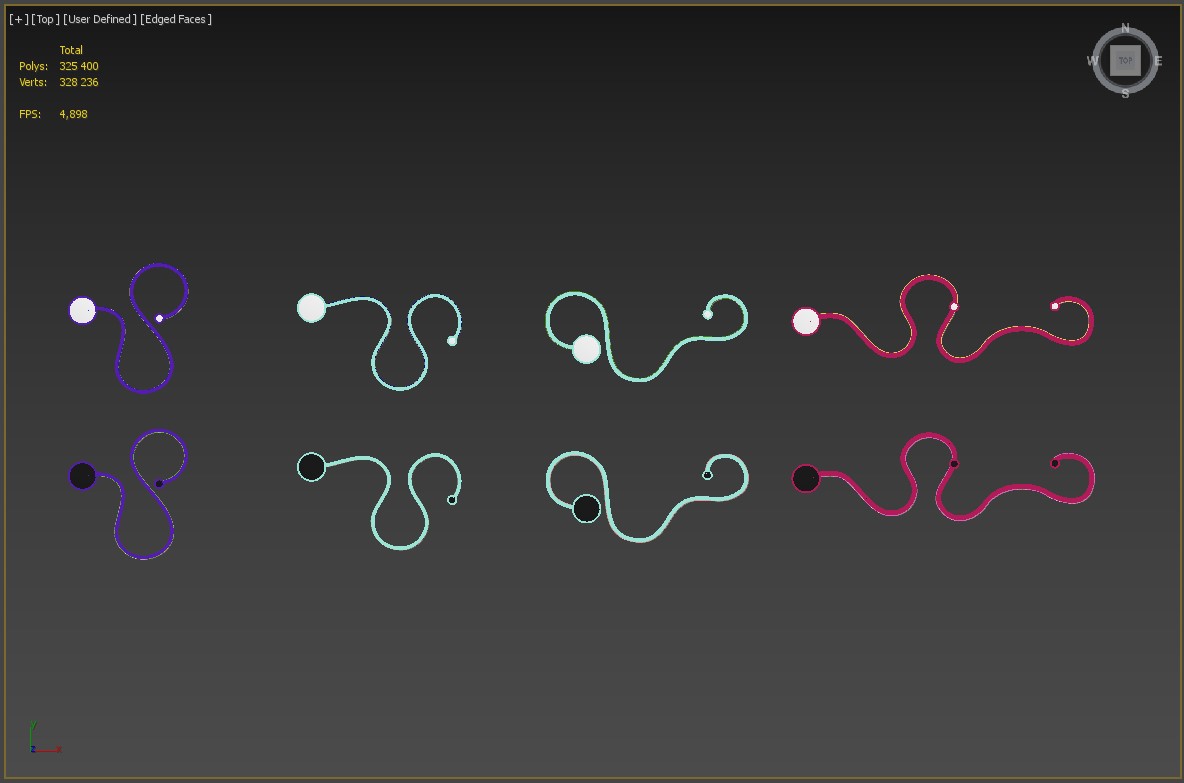Click the XYZ axis tripod gizmo

point(45,738)
